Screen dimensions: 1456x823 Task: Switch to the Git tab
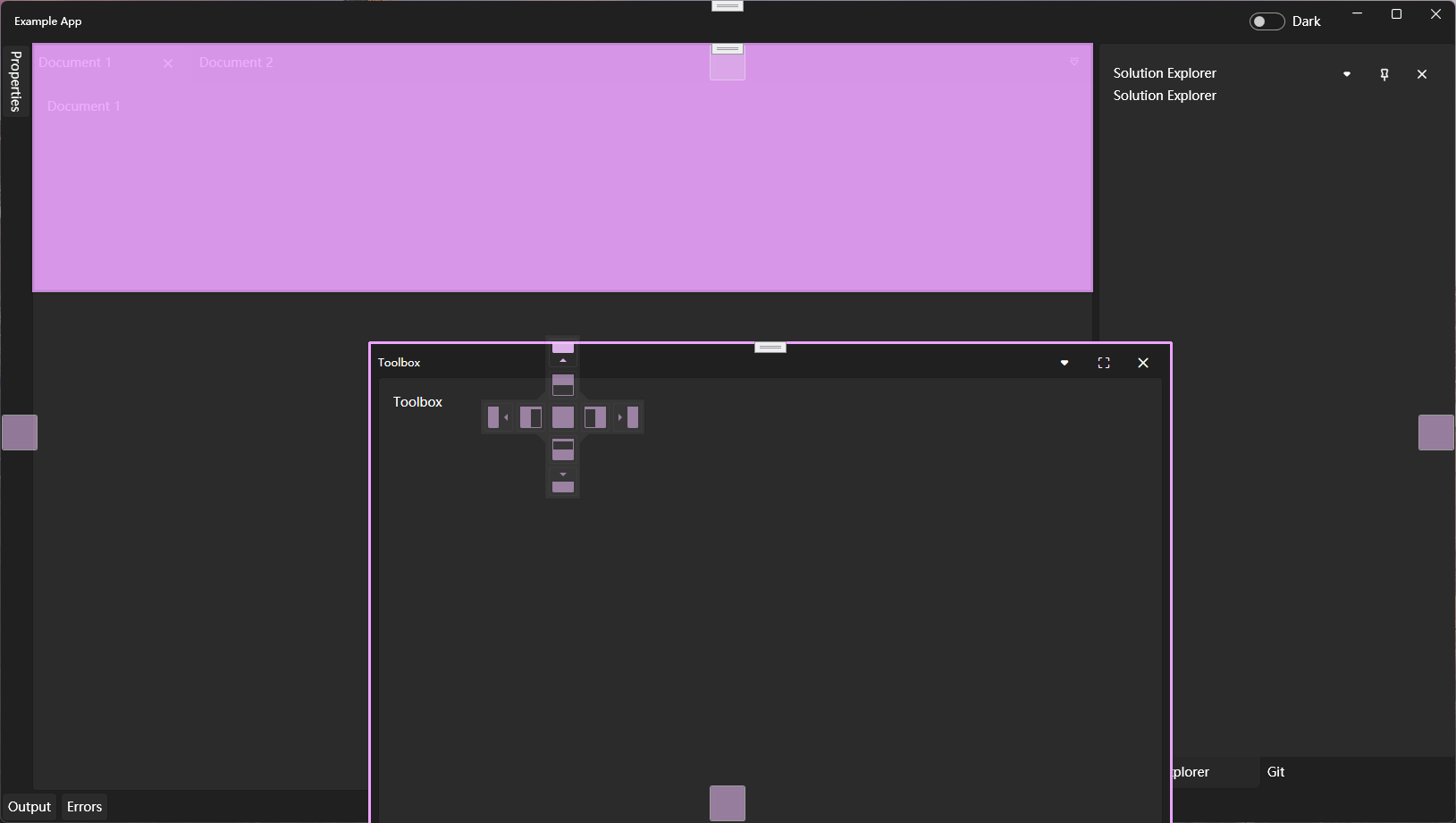coord(1275,771)
